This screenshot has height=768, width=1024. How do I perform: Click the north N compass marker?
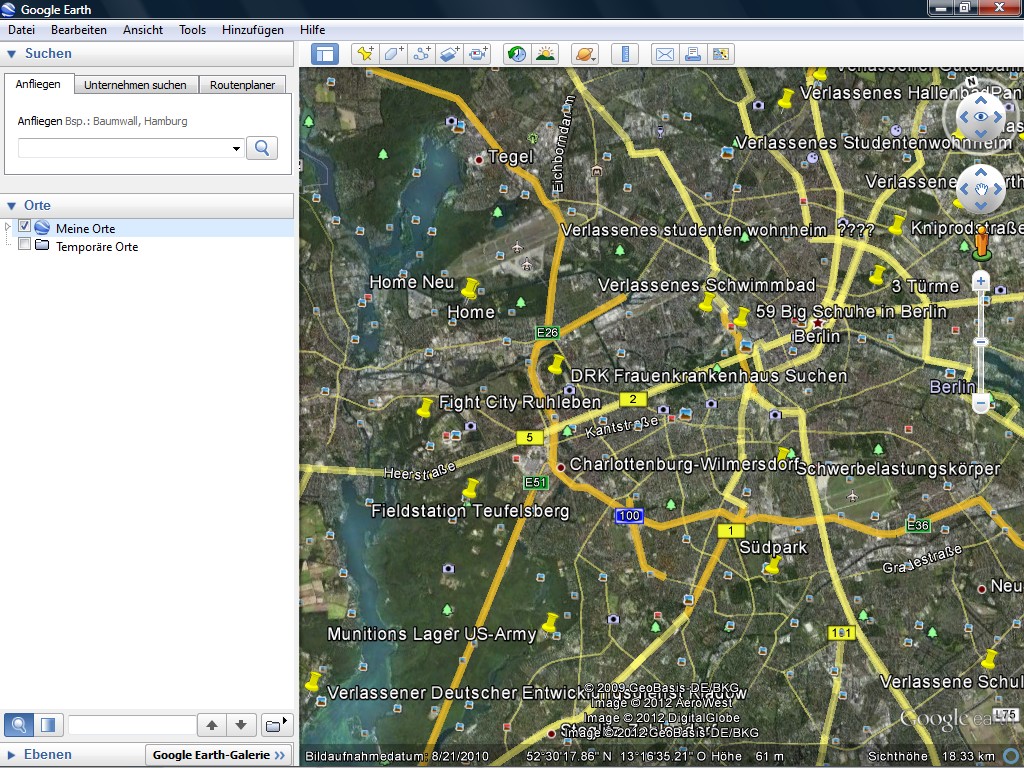(x=972, y=82)
